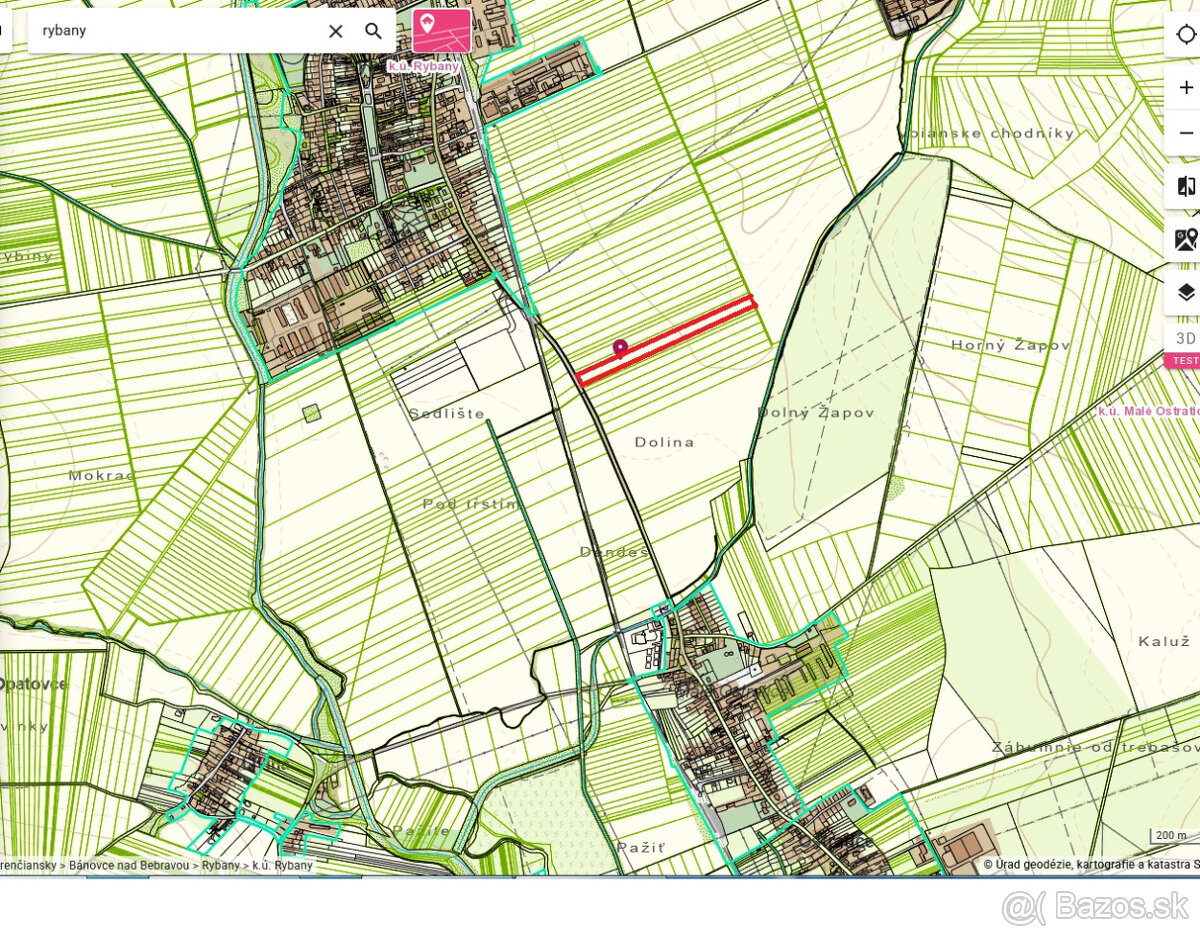Click the 'Rybany' breadcrumb link
1200x936 pixels.
(x=221, y=866)
